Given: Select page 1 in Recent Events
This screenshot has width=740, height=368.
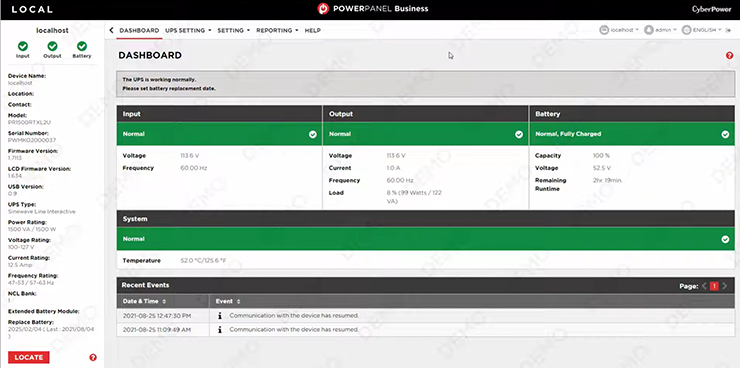Looking at the screenshot, I should coord(714,286).
